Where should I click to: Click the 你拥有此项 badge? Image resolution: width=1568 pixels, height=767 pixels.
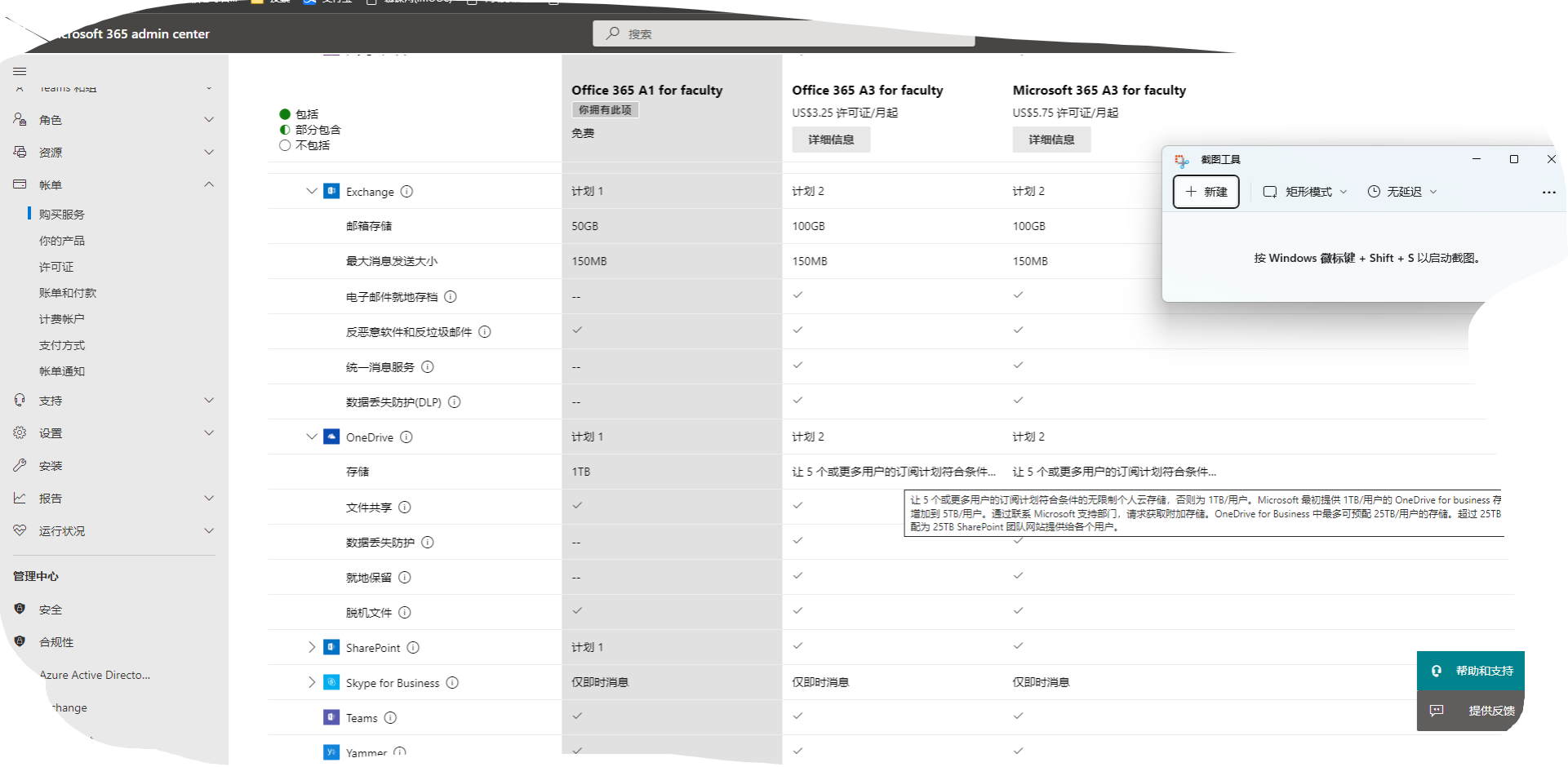coord(605,110)
